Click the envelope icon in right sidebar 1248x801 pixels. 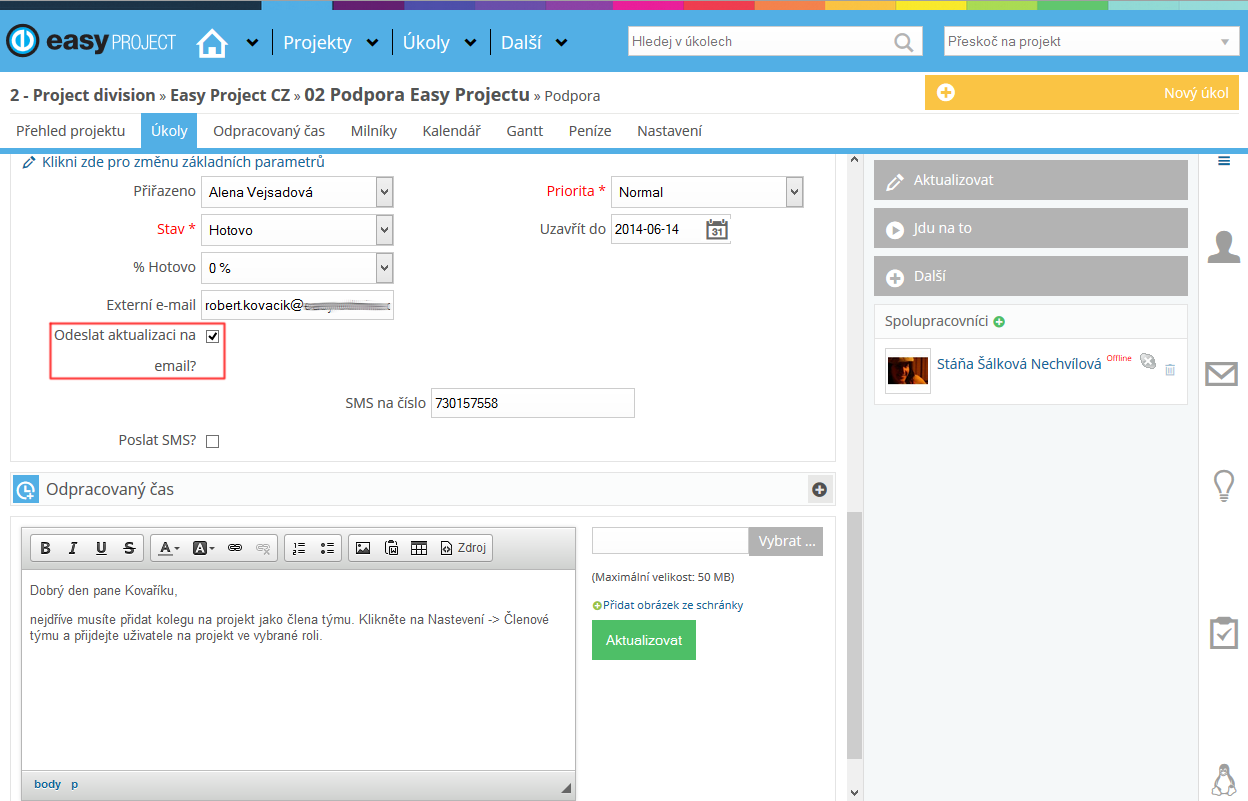[1221, 374]
